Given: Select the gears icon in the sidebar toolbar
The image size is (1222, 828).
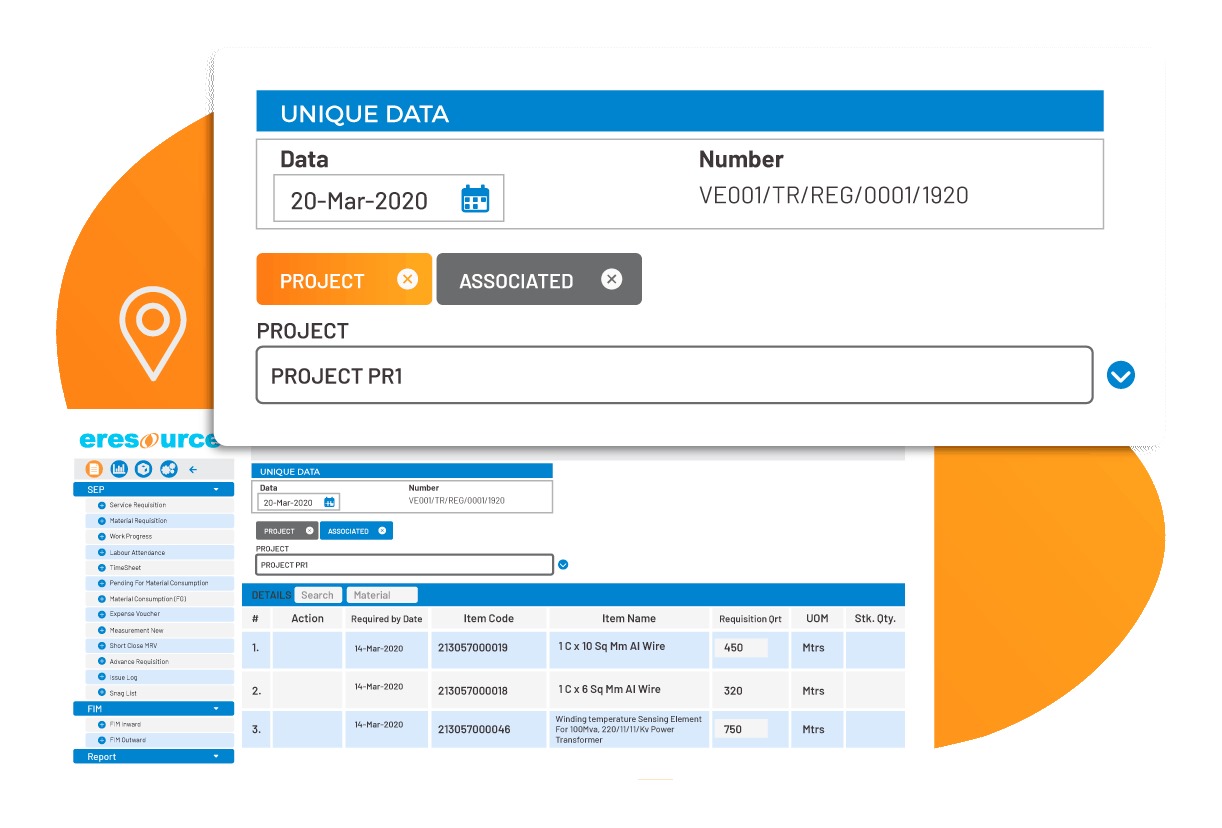Looking at the screenshot, I should click(x=168, y=468).
